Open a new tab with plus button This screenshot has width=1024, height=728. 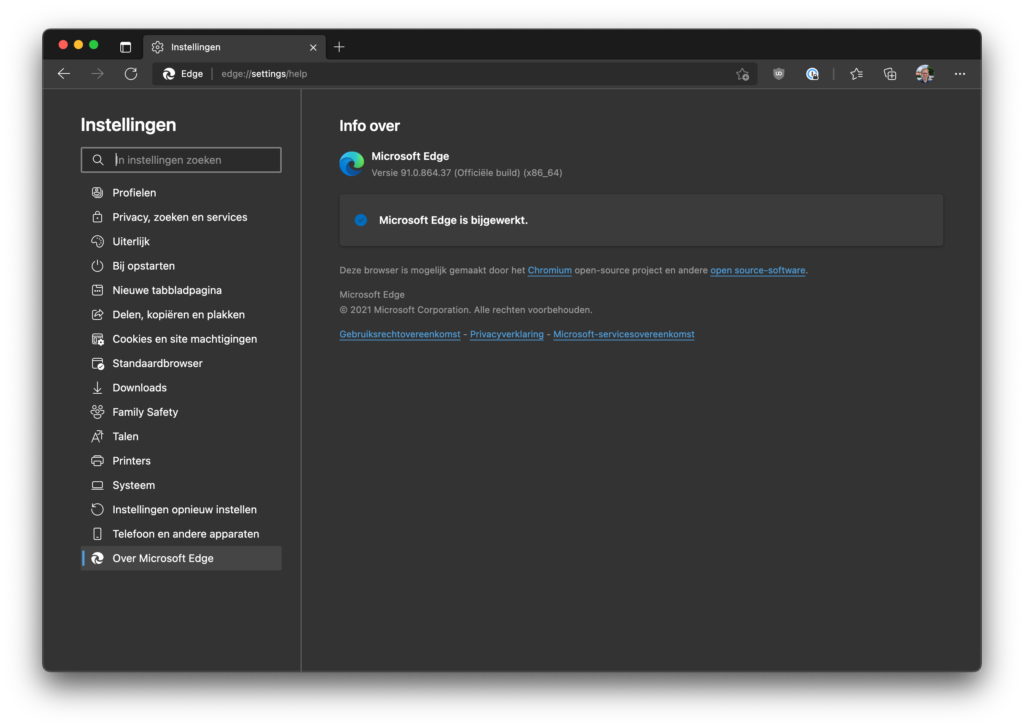pyautogui.click(x=339, y=47)
